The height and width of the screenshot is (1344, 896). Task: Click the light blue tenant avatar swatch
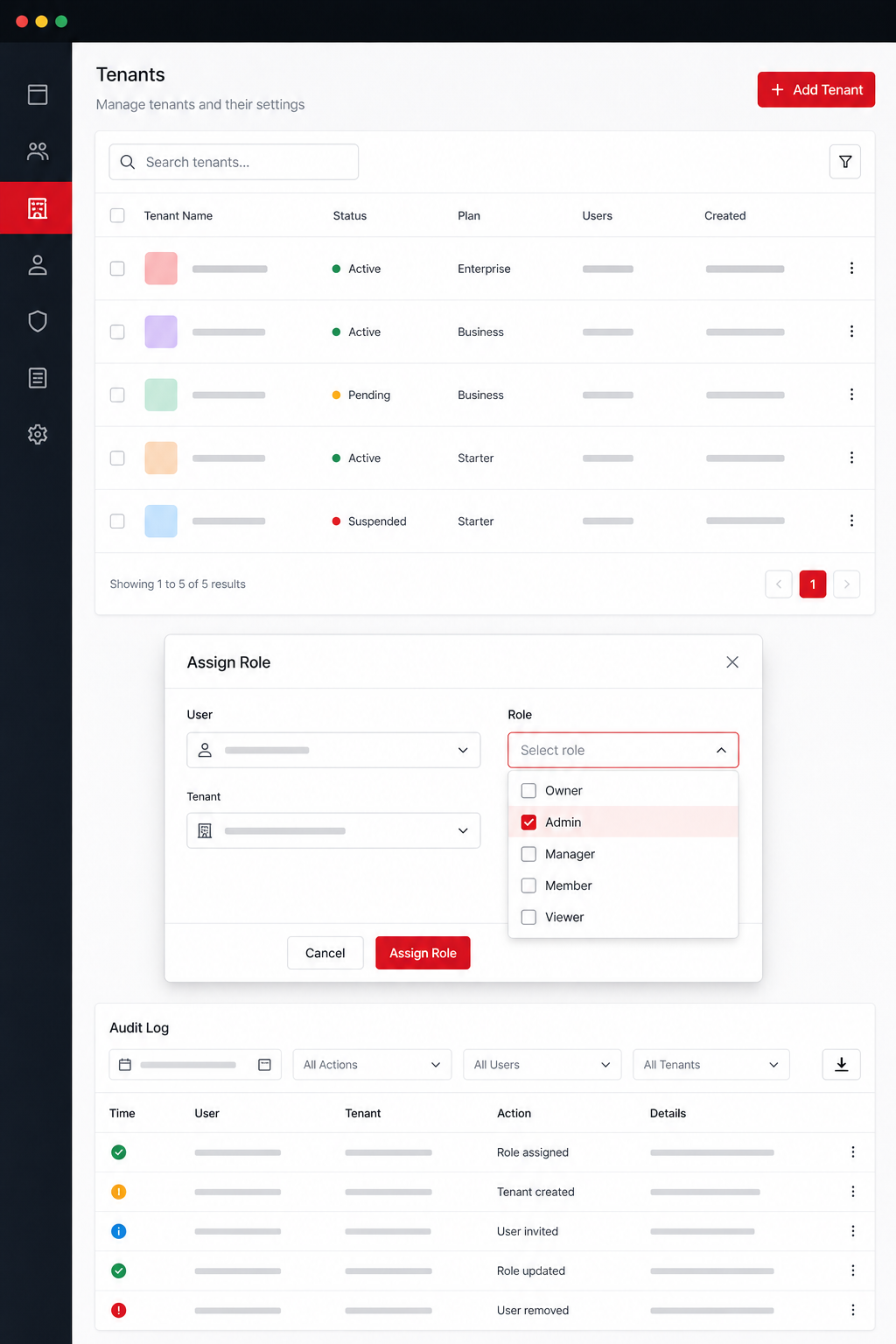(x=161, y=521)
